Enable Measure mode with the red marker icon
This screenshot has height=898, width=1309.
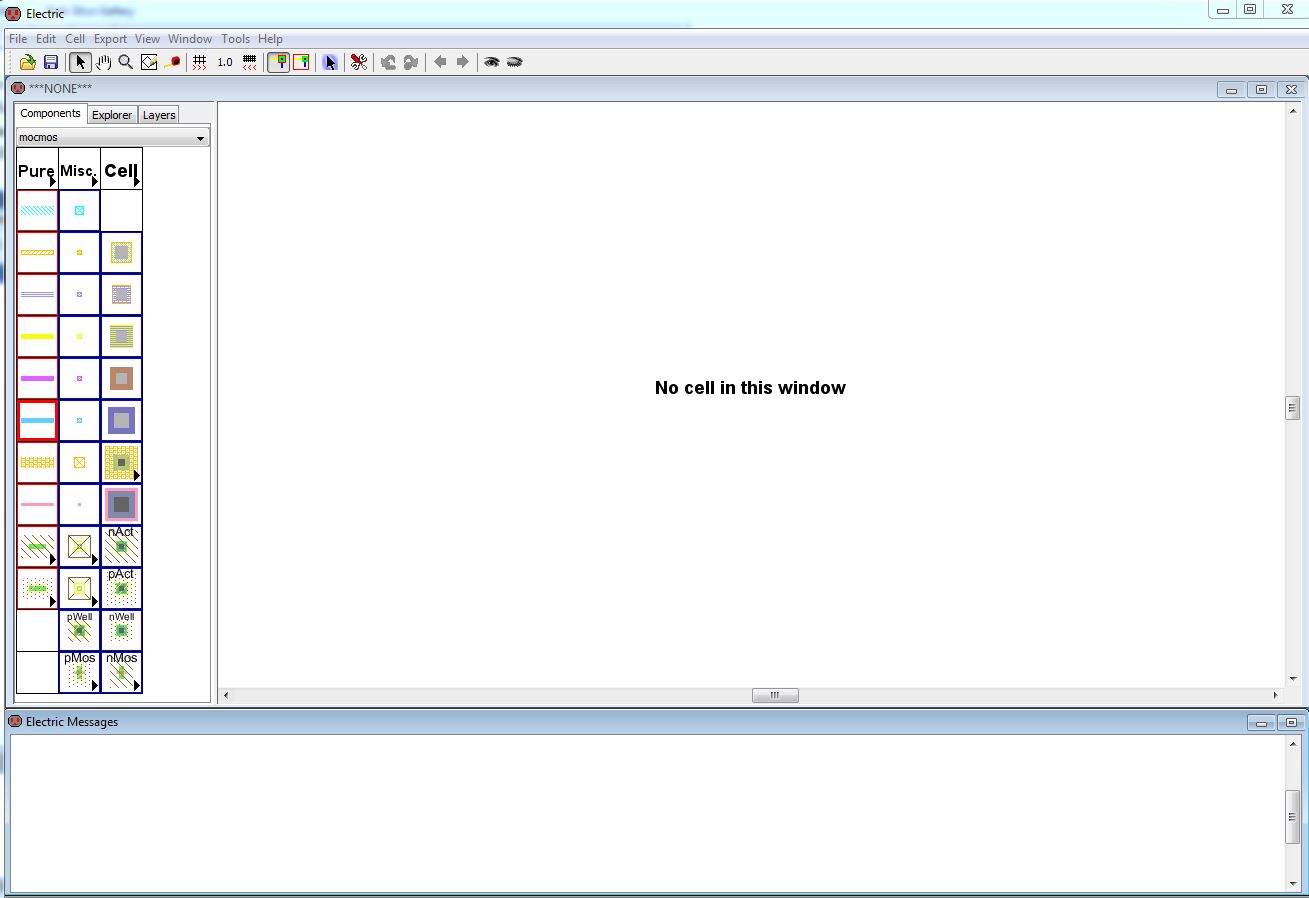172,62
